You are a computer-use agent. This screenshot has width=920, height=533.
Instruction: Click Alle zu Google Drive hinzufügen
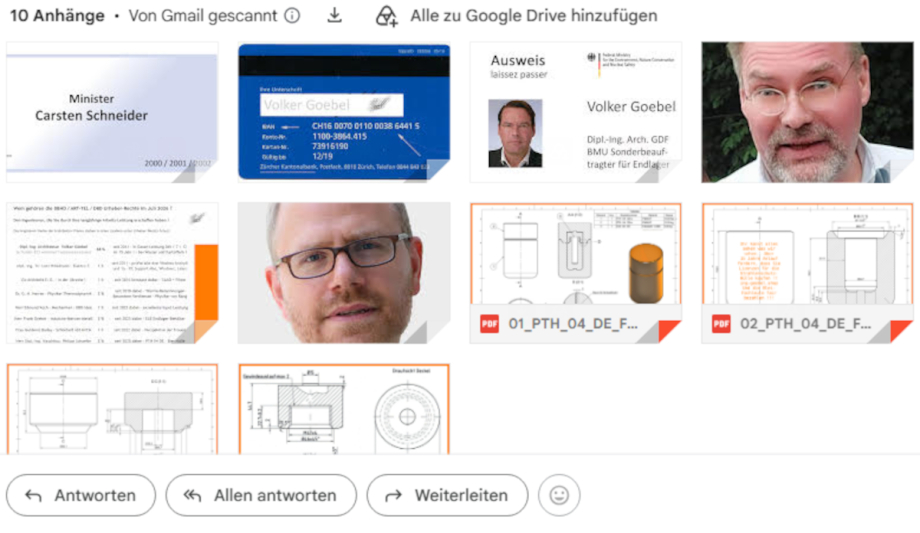(x=533, y=16)
